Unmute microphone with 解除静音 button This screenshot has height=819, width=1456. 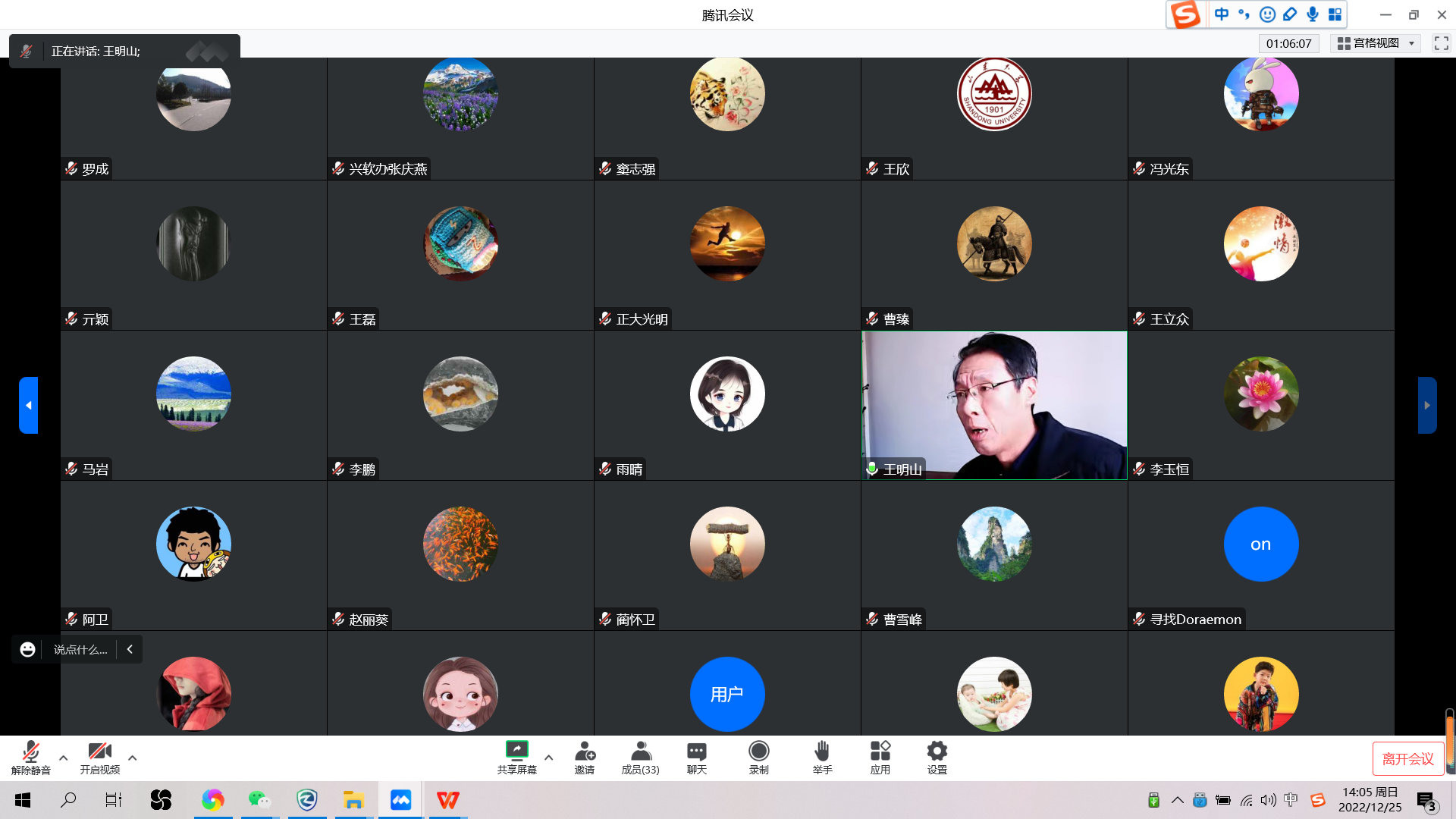tap(30, 758)
